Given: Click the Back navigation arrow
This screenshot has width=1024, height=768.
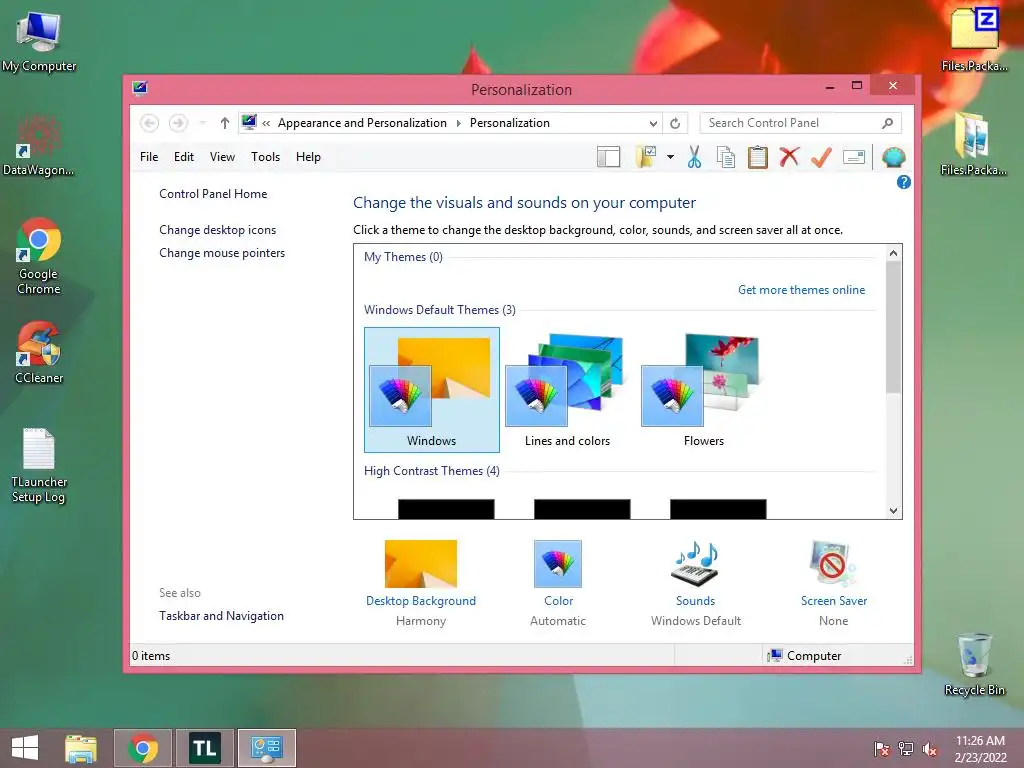Looking at the screenshot, I should tap(150, 123).
